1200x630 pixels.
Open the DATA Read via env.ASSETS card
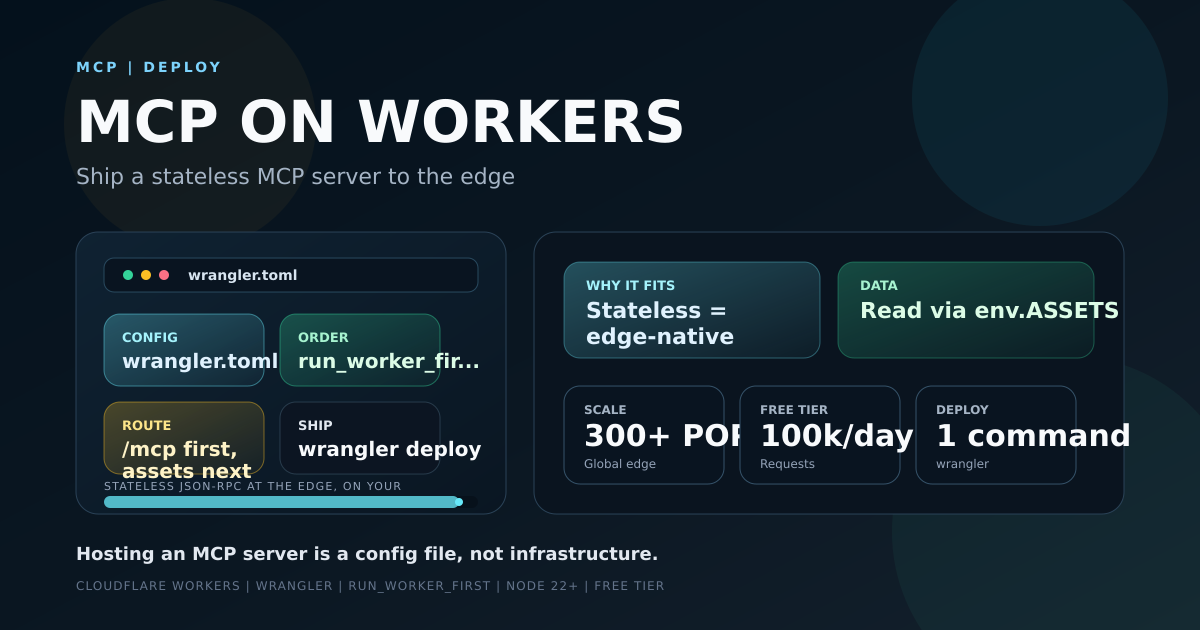pyautogui.click(x=966, y=310)
